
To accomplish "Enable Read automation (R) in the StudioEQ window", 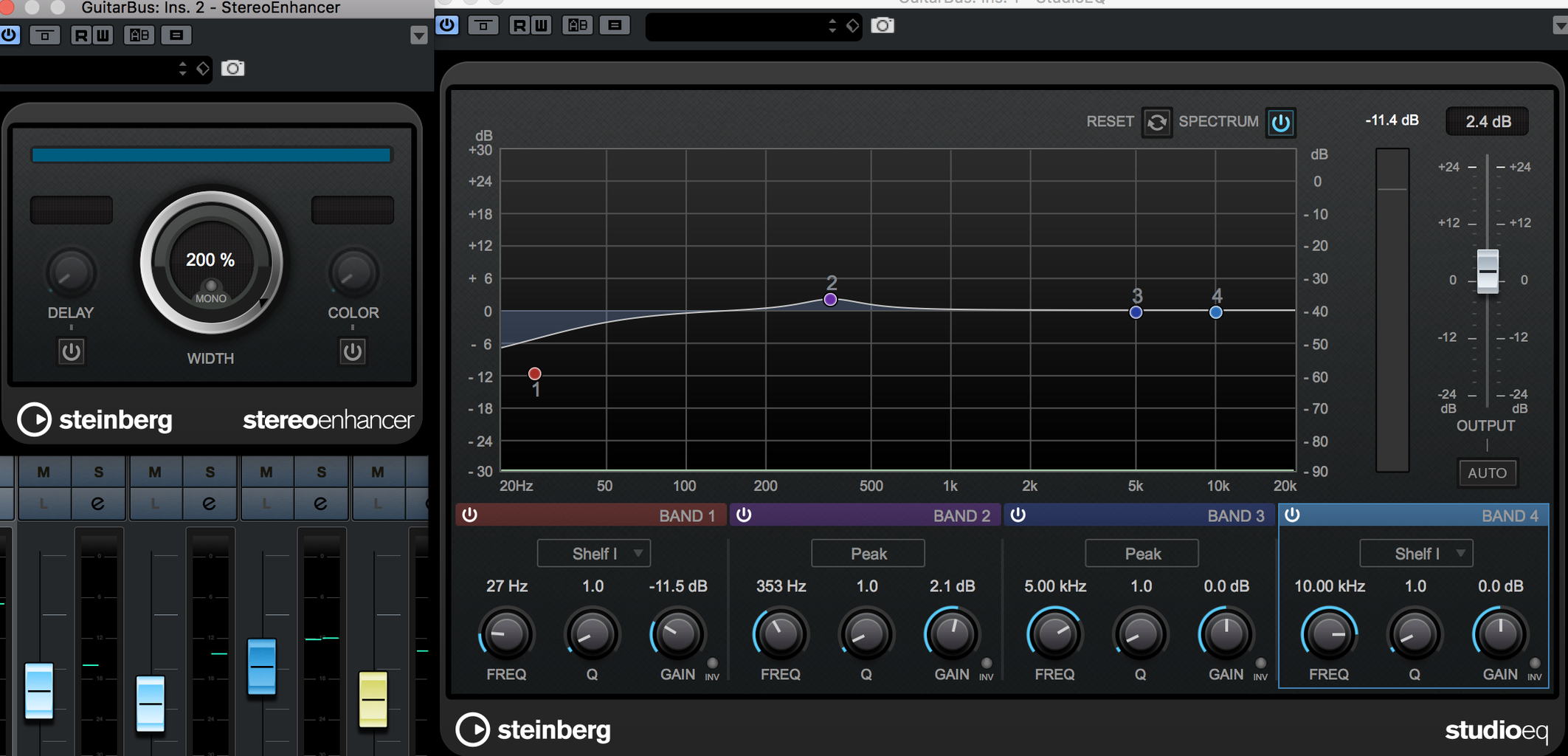I will (519, 25).
